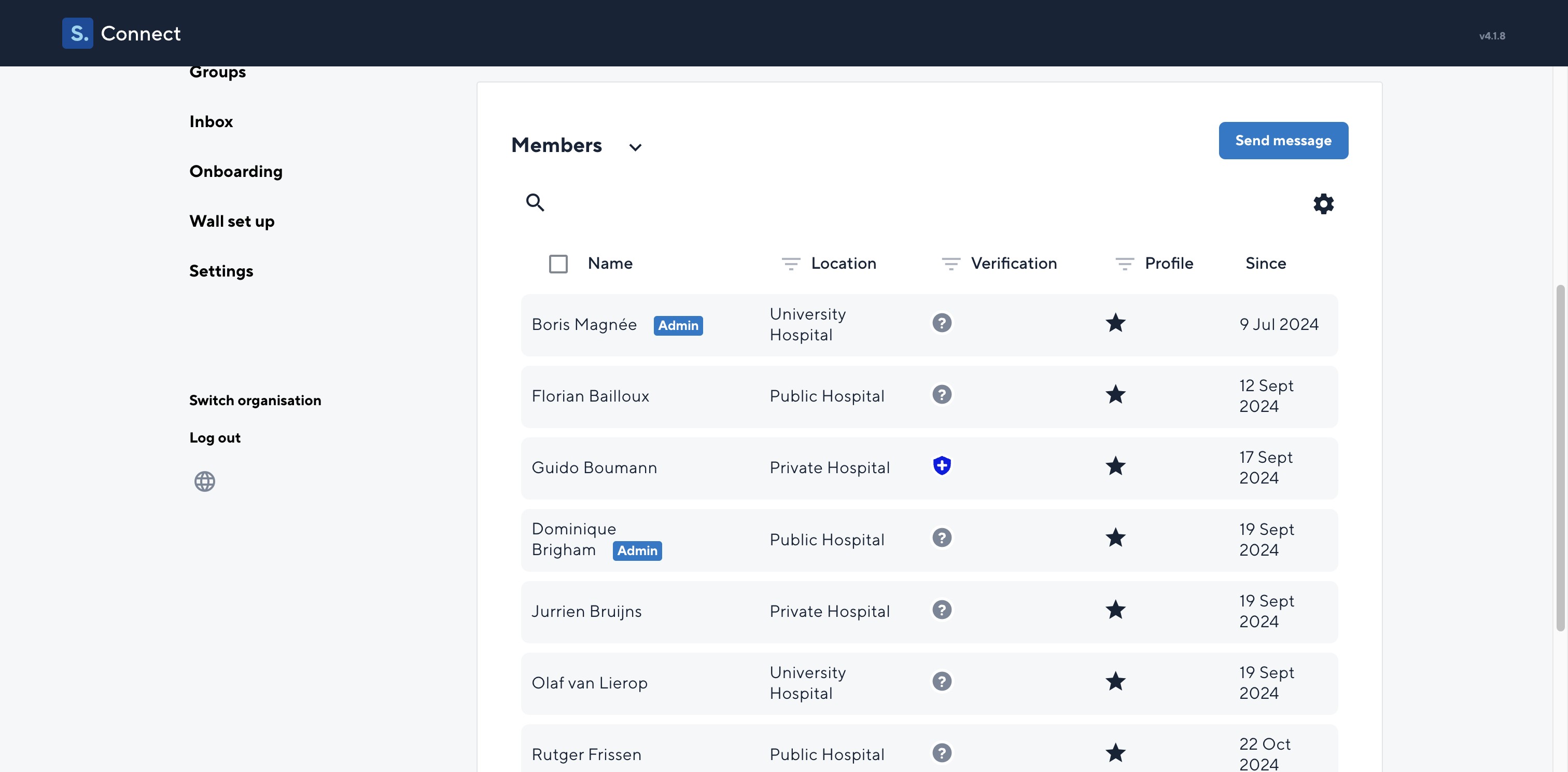Open the Verification column filter
This screenshot has height=772, width=1568.
pos(951,264)
